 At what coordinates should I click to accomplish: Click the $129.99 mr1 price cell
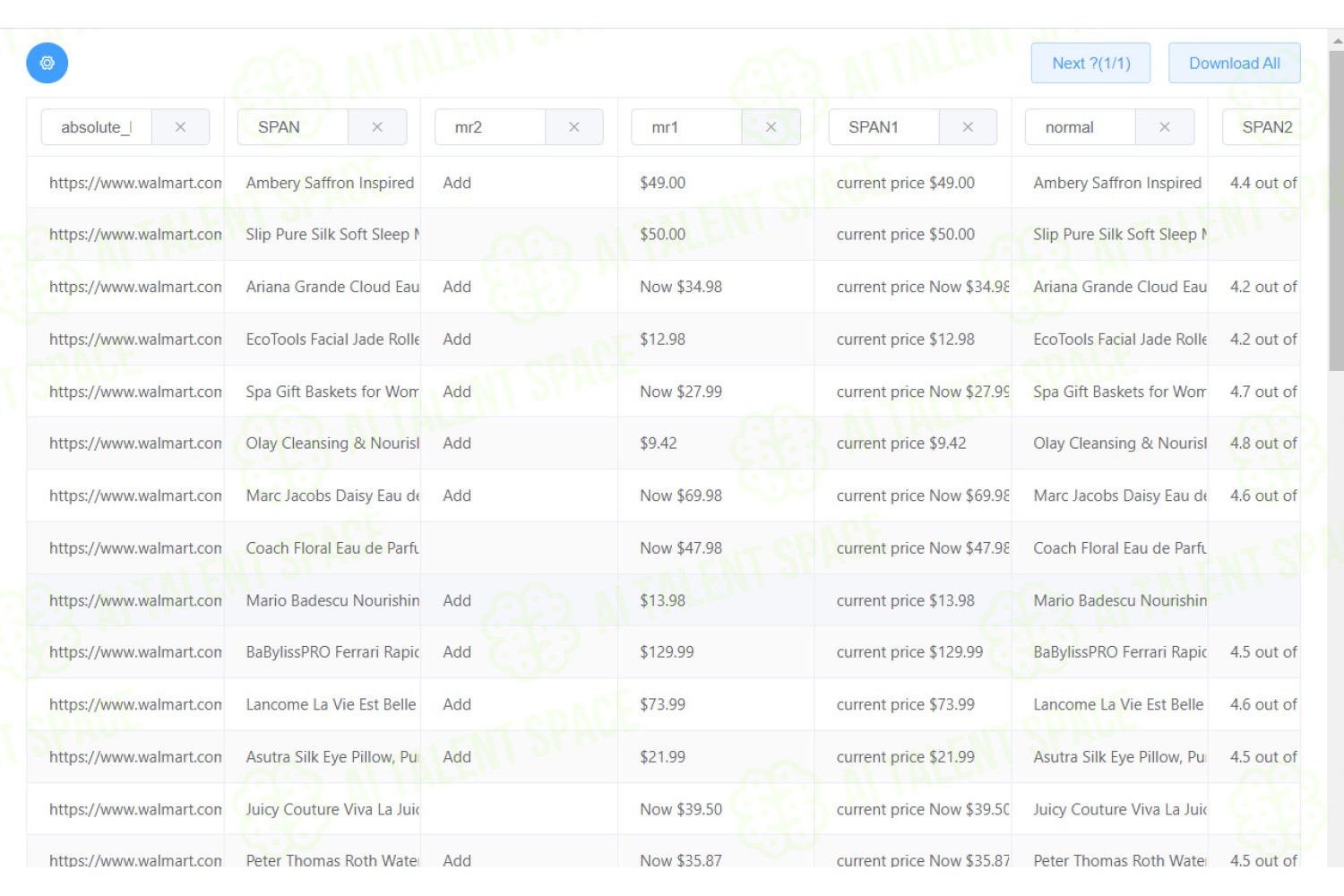click(716, 652)
